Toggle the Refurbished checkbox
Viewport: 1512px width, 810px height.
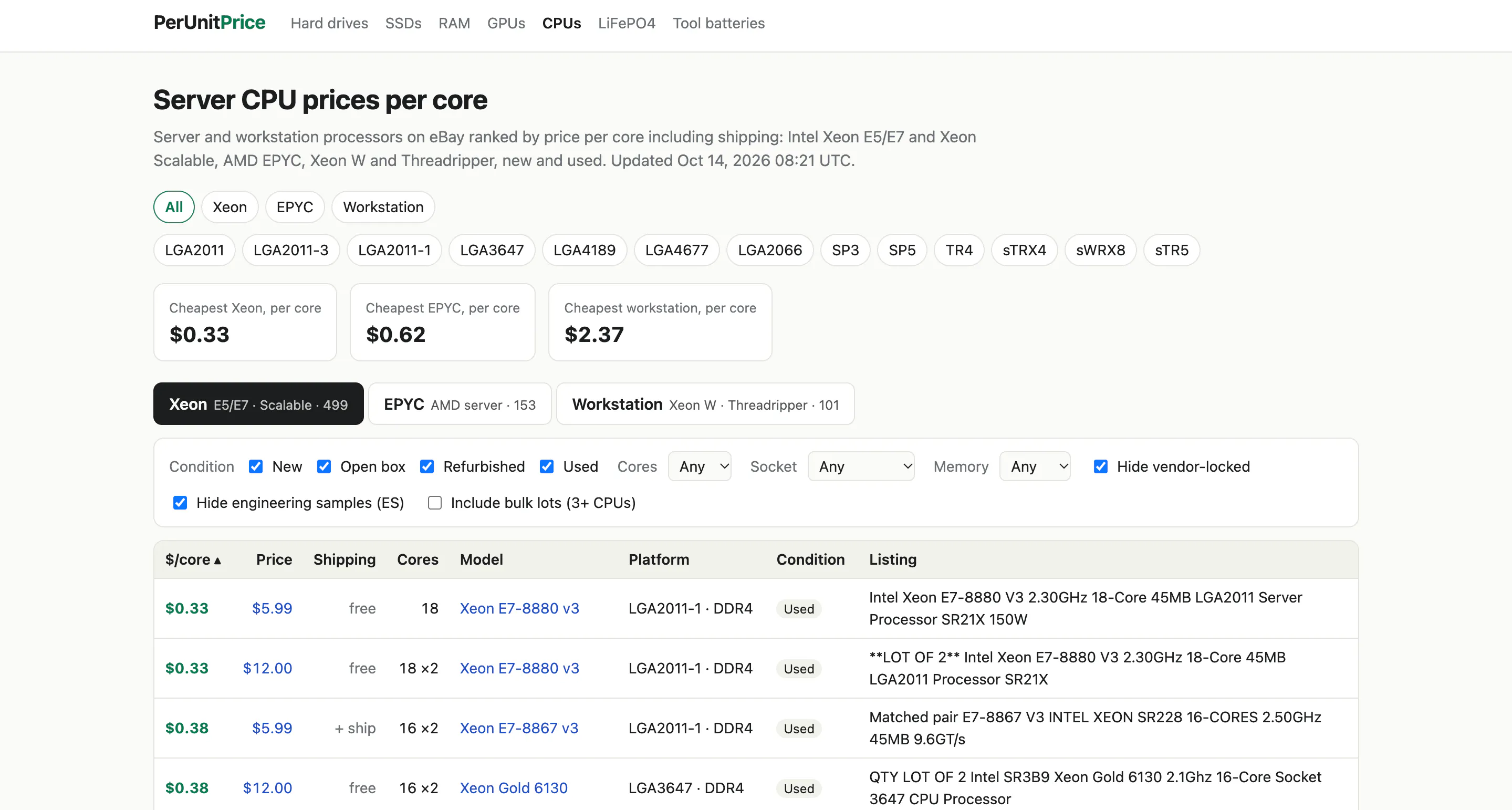427,466
